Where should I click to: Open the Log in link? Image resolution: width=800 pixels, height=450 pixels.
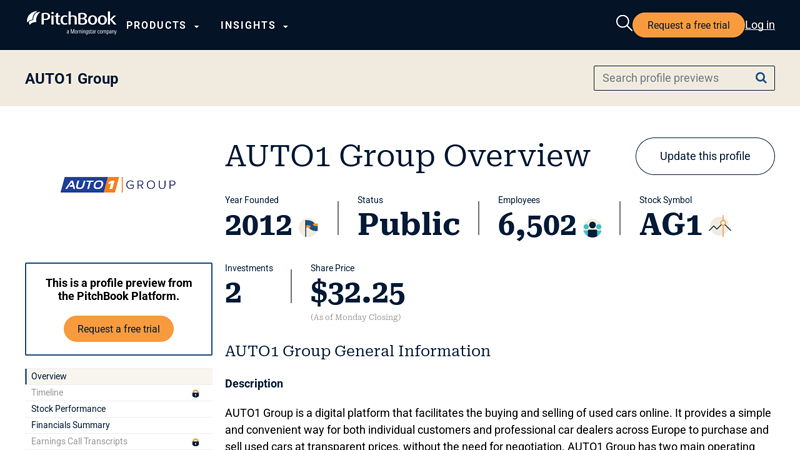pyautogui.click(x=760, y=25)
